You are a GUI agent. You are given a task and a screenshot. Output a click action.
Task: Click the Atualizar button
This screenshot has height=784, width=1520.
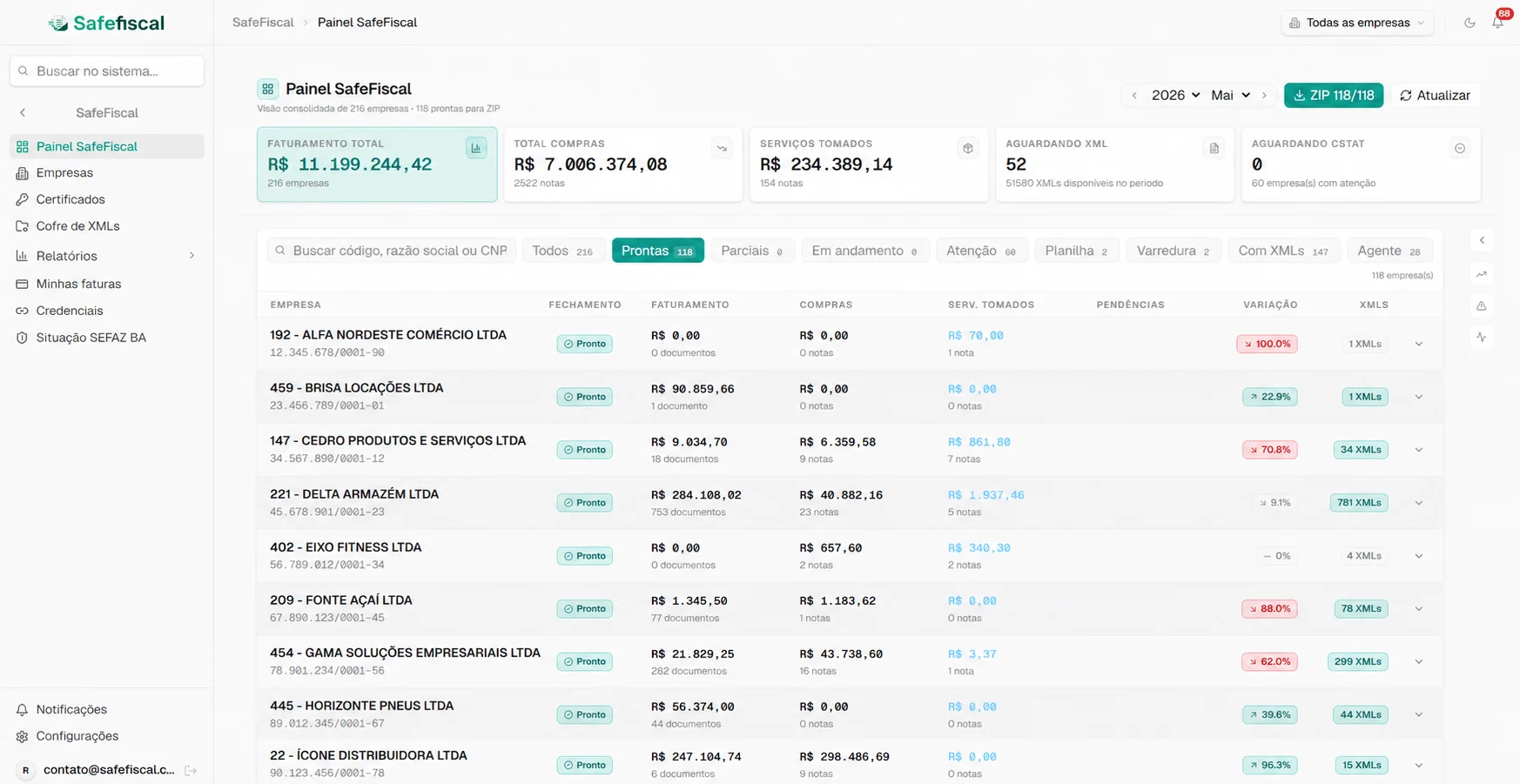tap(1436, 96)
